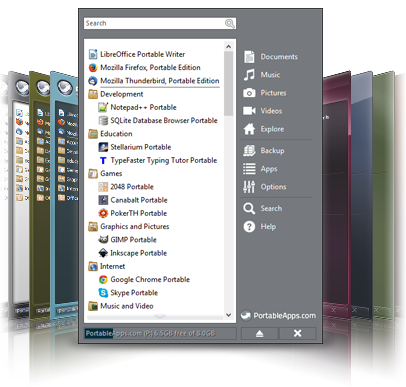Screen dimensions: 406x387
Task: Click the magnifier icon in search box
Action: [230, 23]
